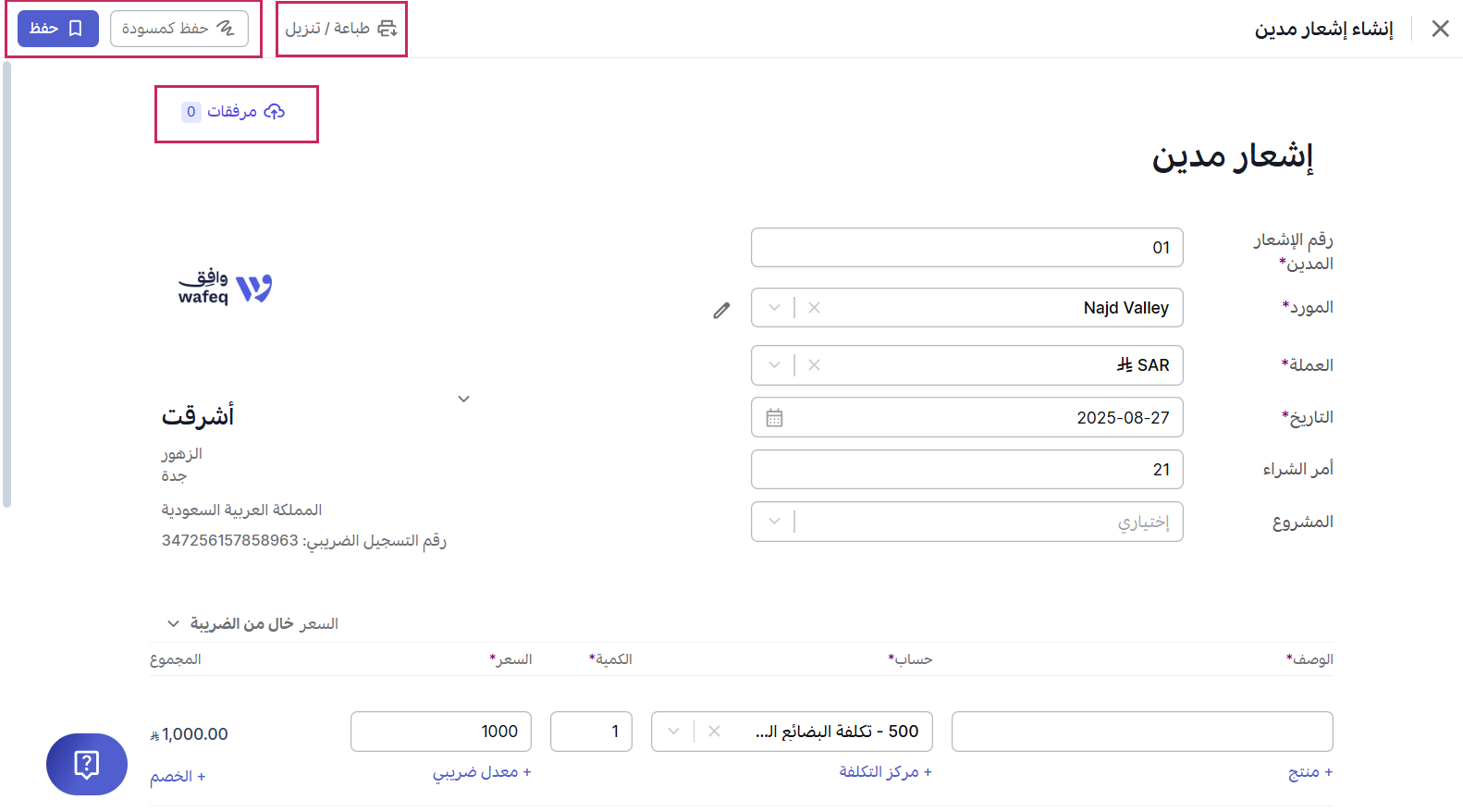Expand the supplier dropdown arrow

click(x=774, y=308)
